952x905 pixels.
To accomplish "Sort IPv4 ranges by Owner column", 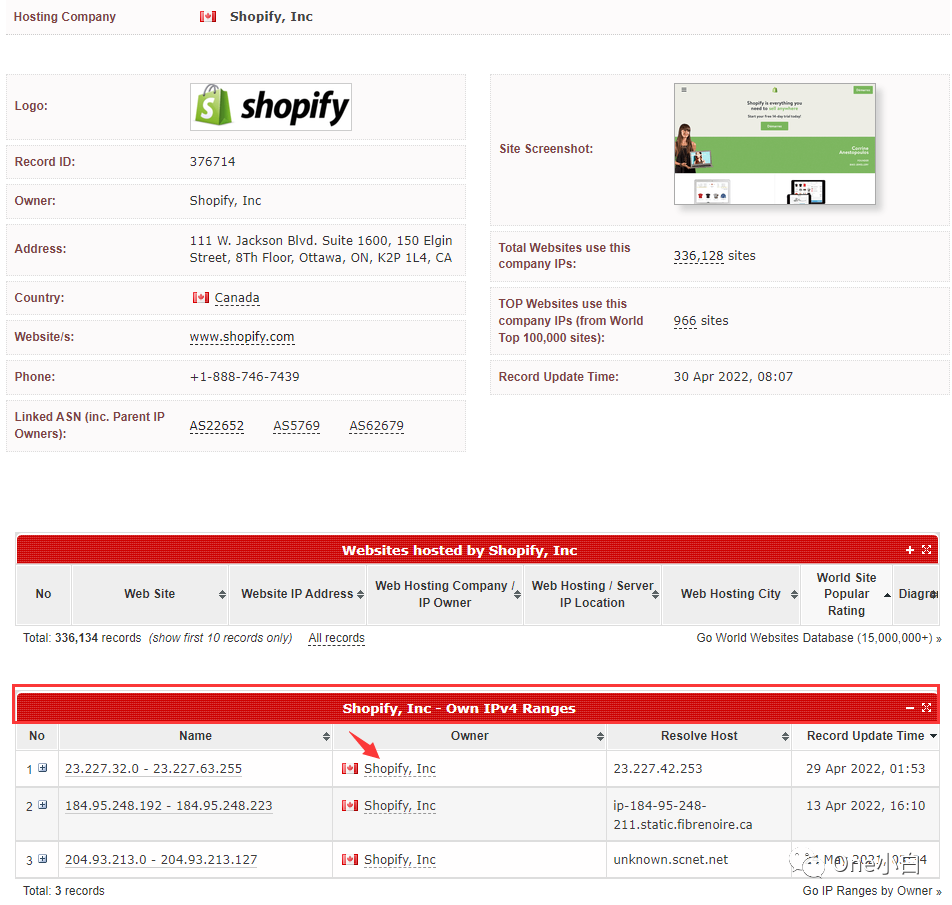I will tap(469, 736).
